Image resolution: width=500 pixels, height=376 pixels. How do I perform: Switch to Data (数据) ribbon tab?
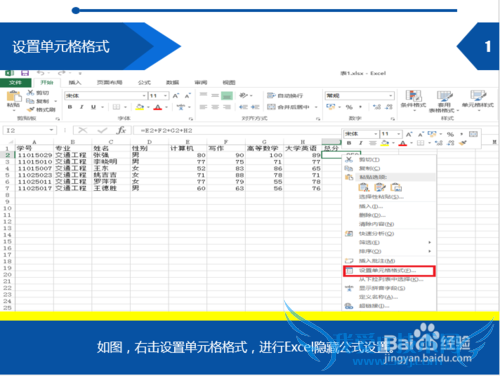173,82
